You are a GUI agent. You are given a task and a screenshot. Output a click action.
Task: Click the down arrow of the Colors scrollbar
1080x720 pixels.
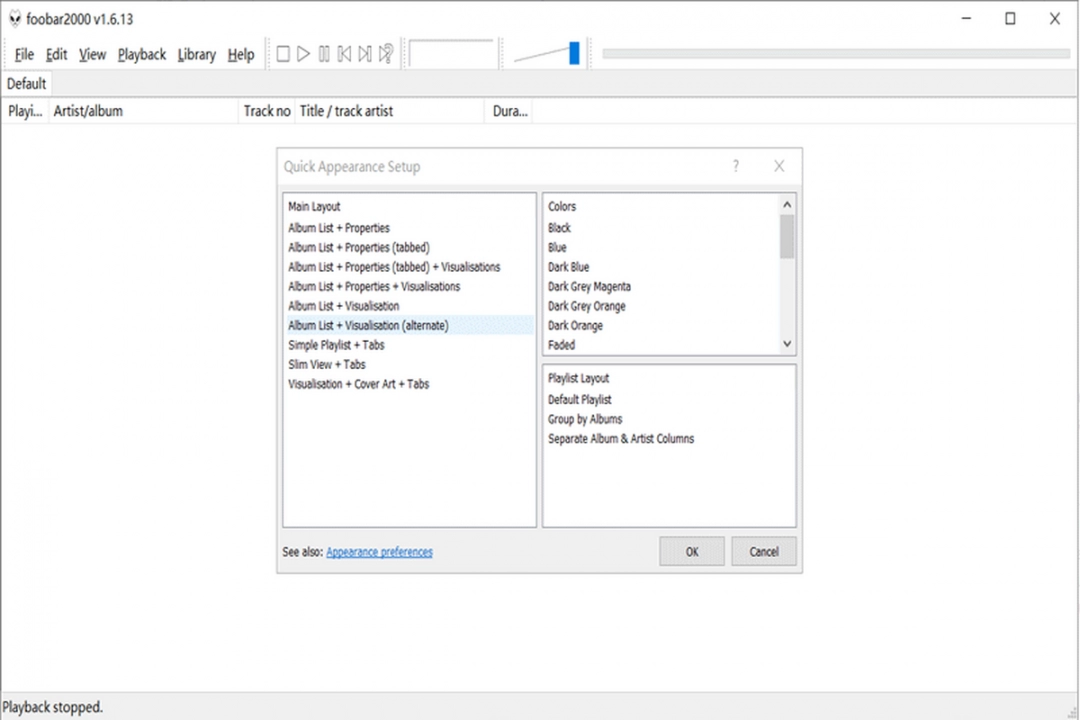pos(787,343)
